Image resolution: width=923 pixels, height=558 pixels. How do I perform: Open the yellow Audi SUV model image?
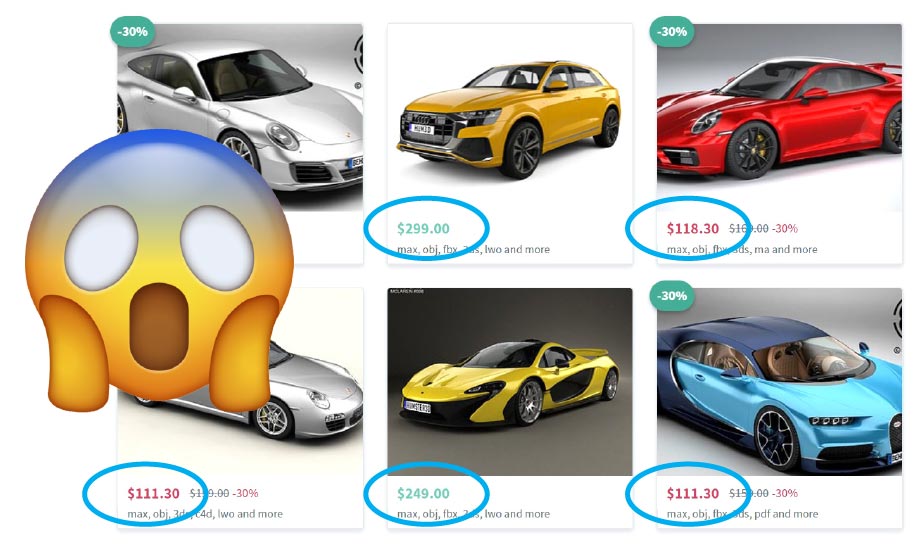click(x=510, y=117)
